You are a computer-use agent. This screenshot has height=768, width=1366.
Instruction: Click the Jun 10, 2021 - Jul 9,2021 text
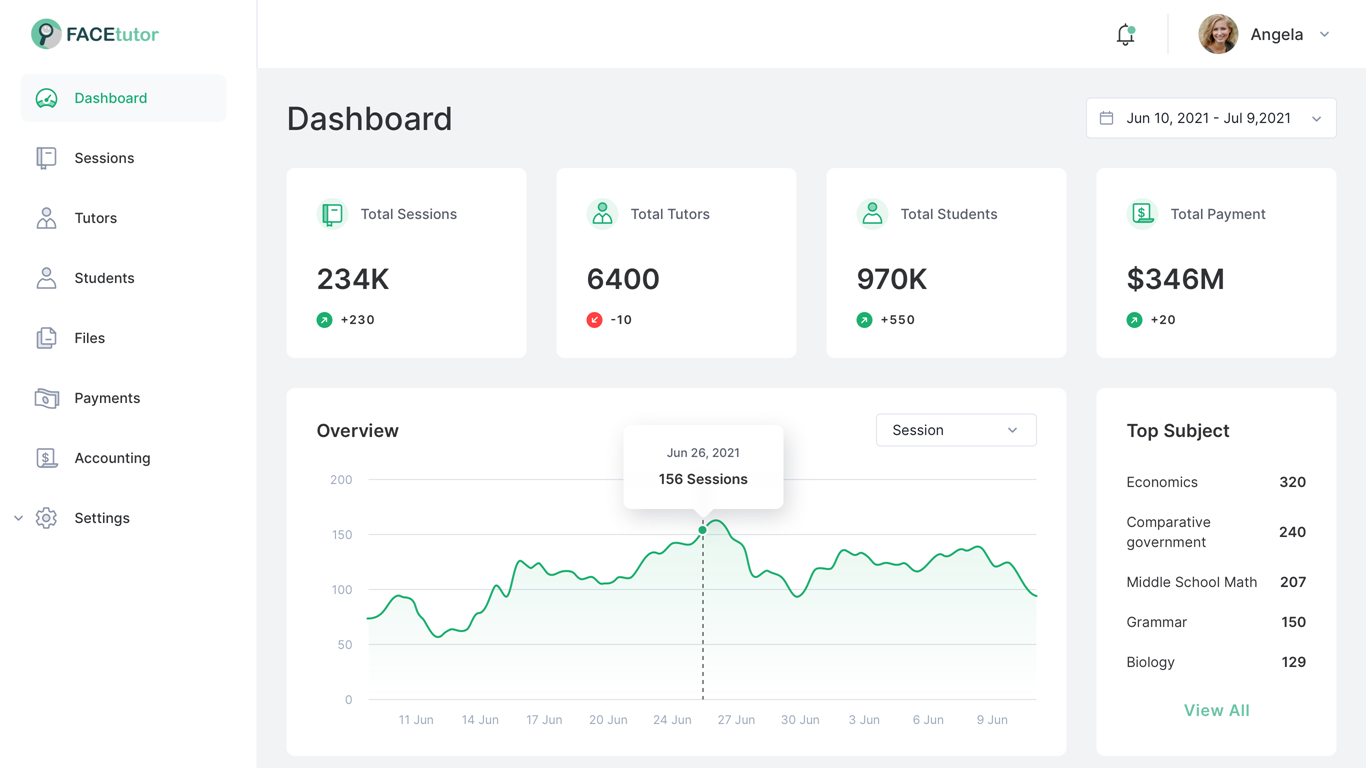(1208, 118)
